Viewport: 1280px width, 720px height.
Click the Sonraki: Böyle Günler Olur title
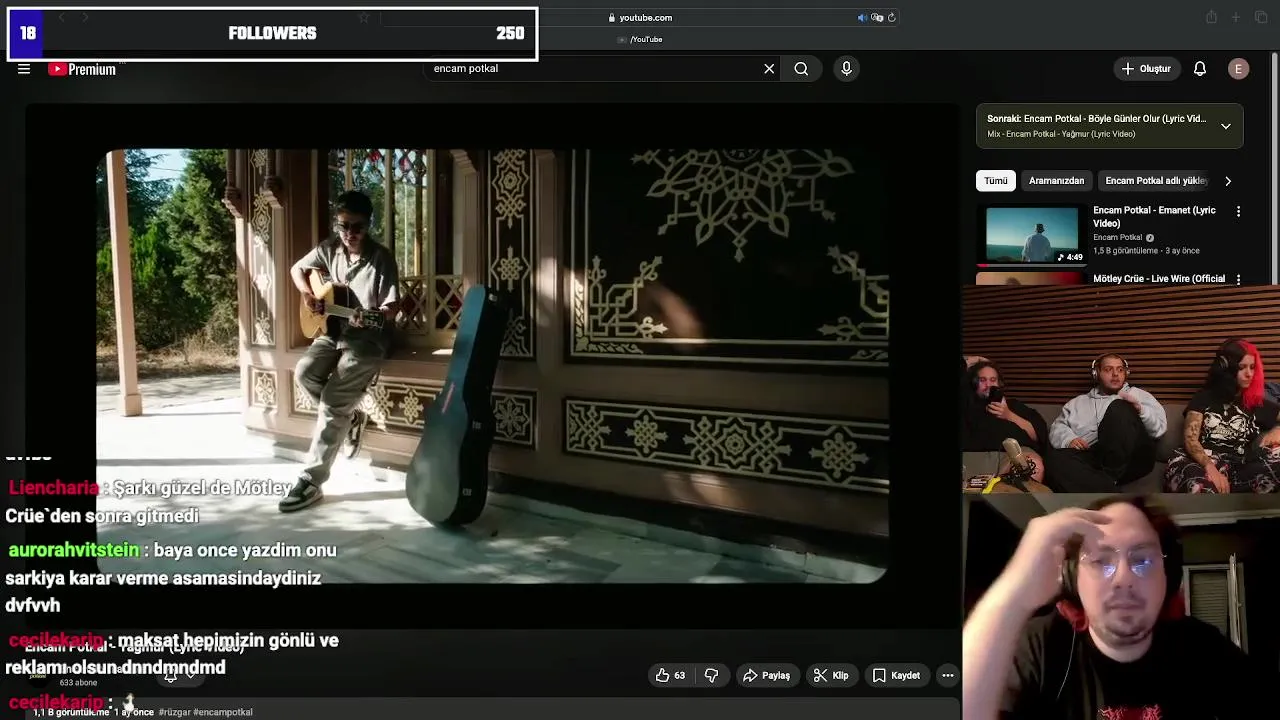point(1096,119)
